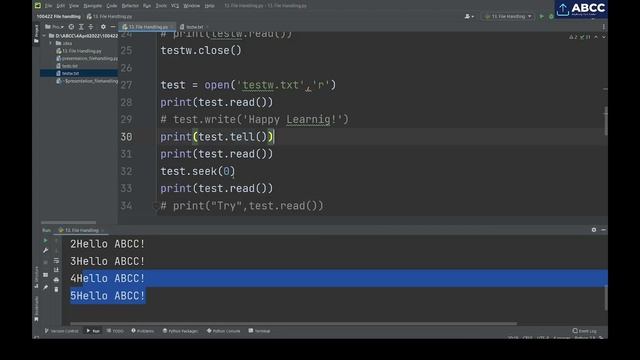Open the View menu
640x360 pixels.
pyautogui.click(x=74, y=6)
